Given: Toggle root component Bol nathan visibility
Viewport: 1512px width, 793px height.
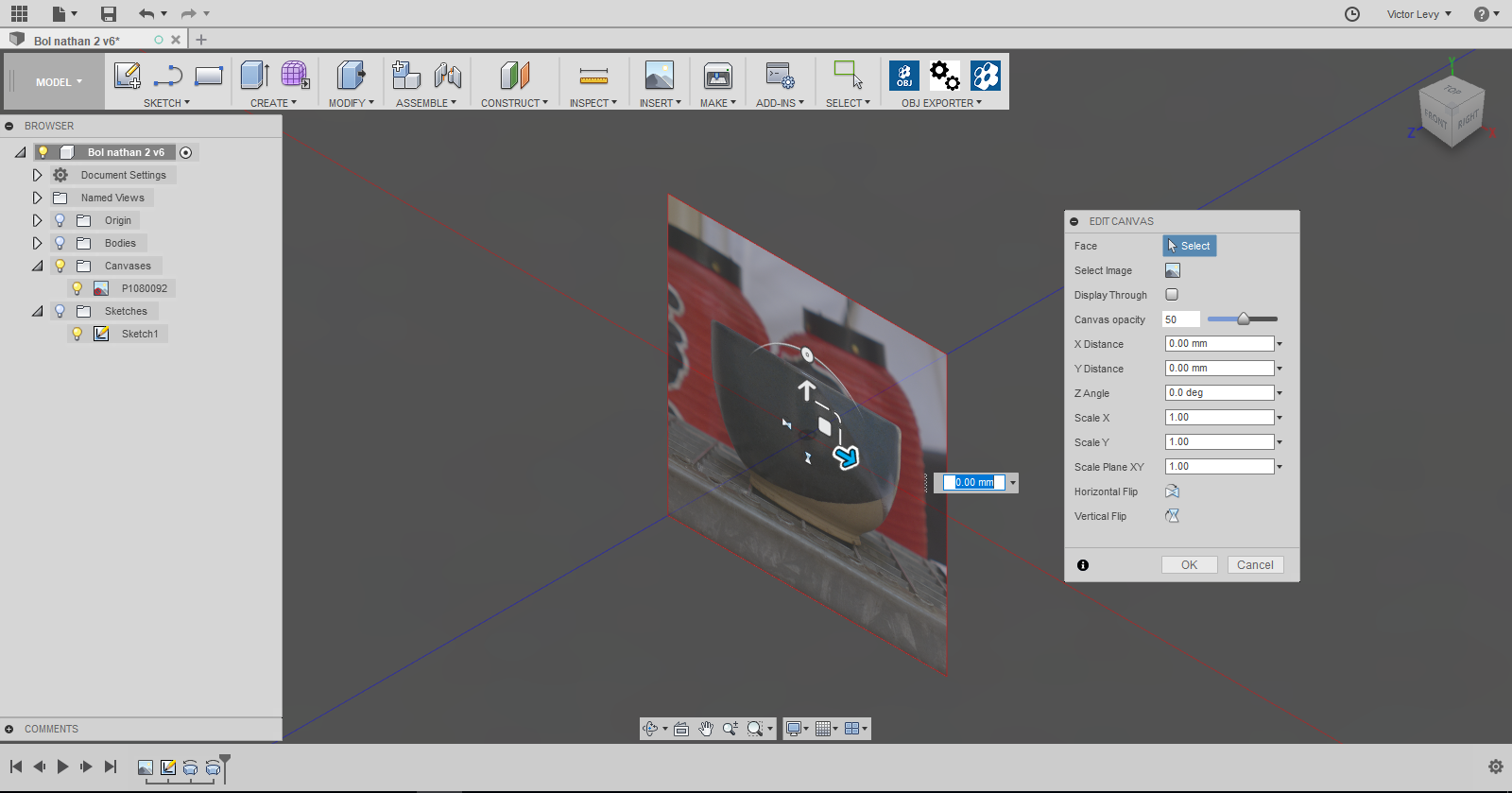Looking at the screenshot, I should pyautogui.click(x=43, y=152).
